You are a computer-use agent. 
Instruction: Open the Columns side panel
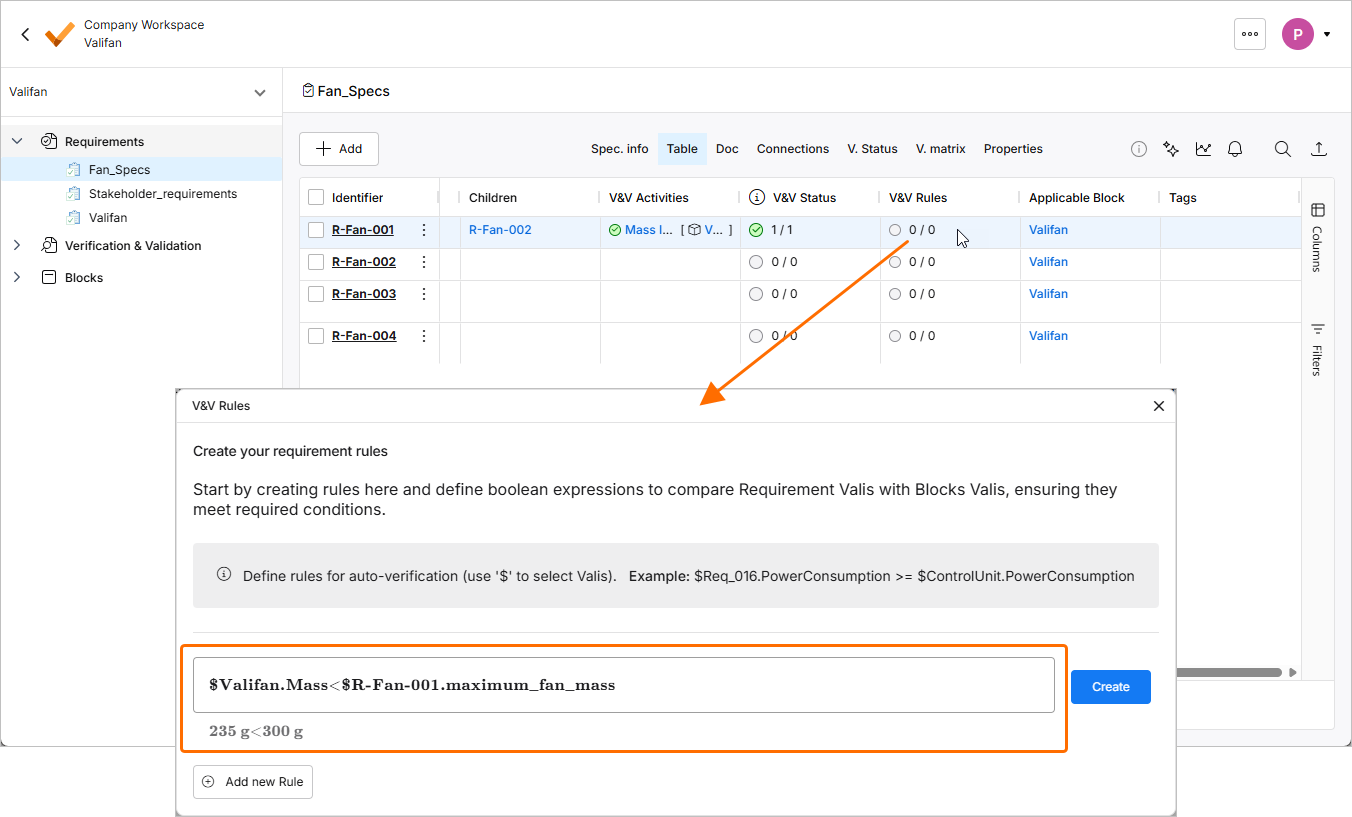click(1317, 238)
